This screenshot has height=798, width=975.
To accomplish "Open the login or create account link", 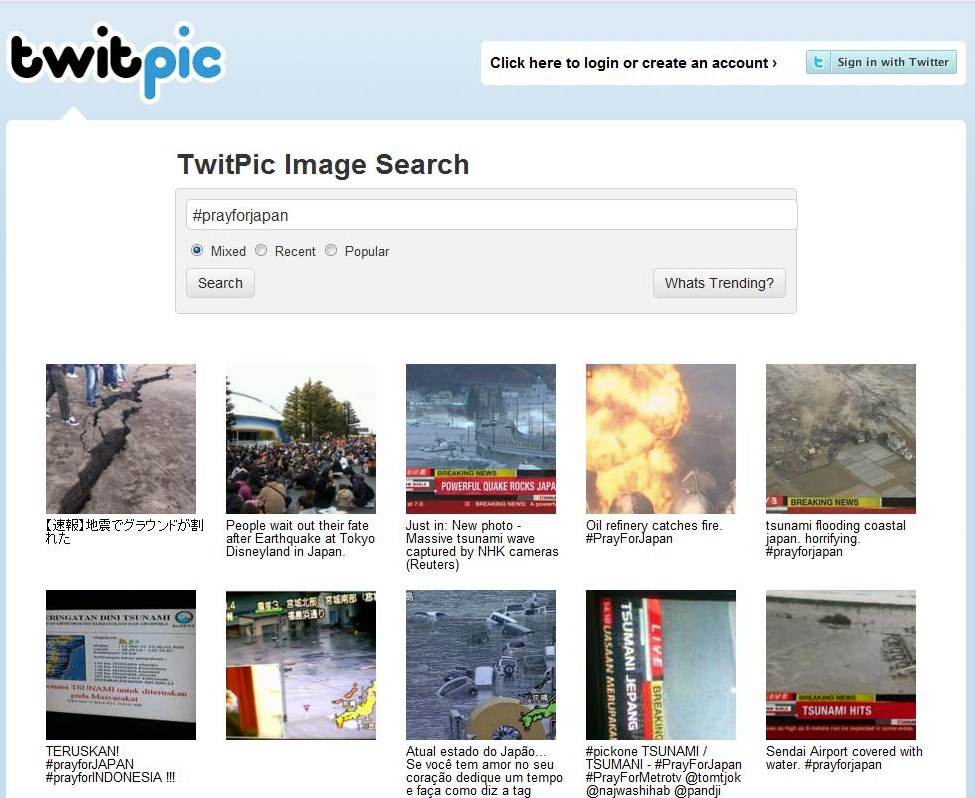I will 633,63.
